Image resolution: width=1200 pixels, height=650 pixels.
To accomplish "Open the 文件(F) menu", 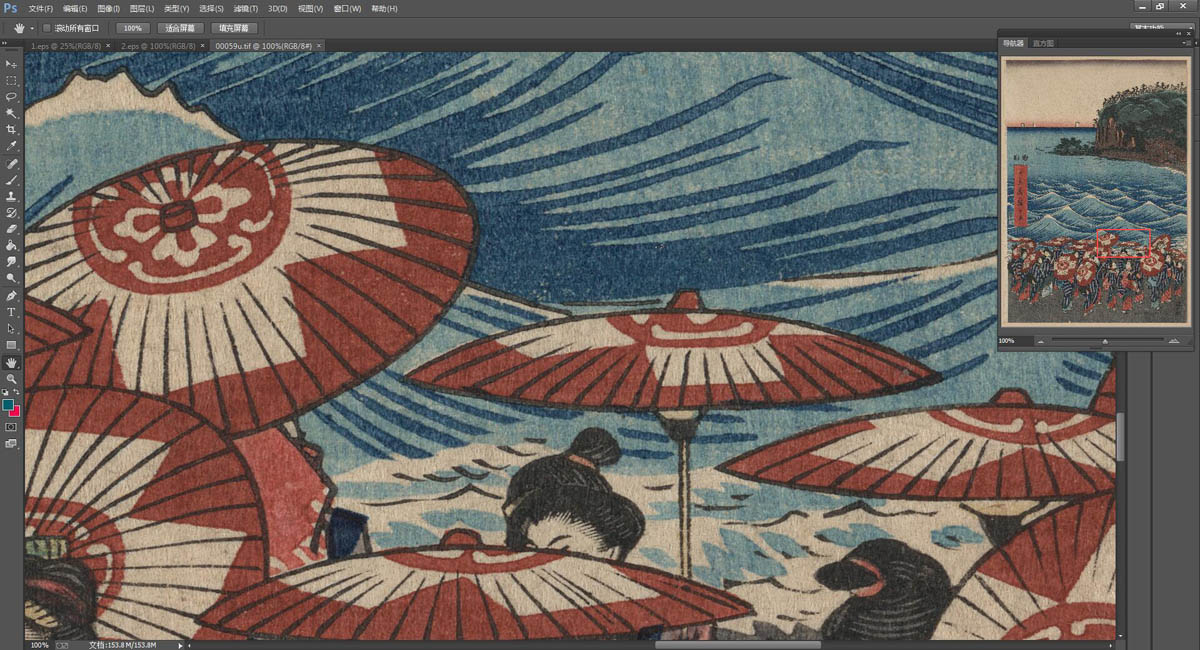I will pos(41,9).
